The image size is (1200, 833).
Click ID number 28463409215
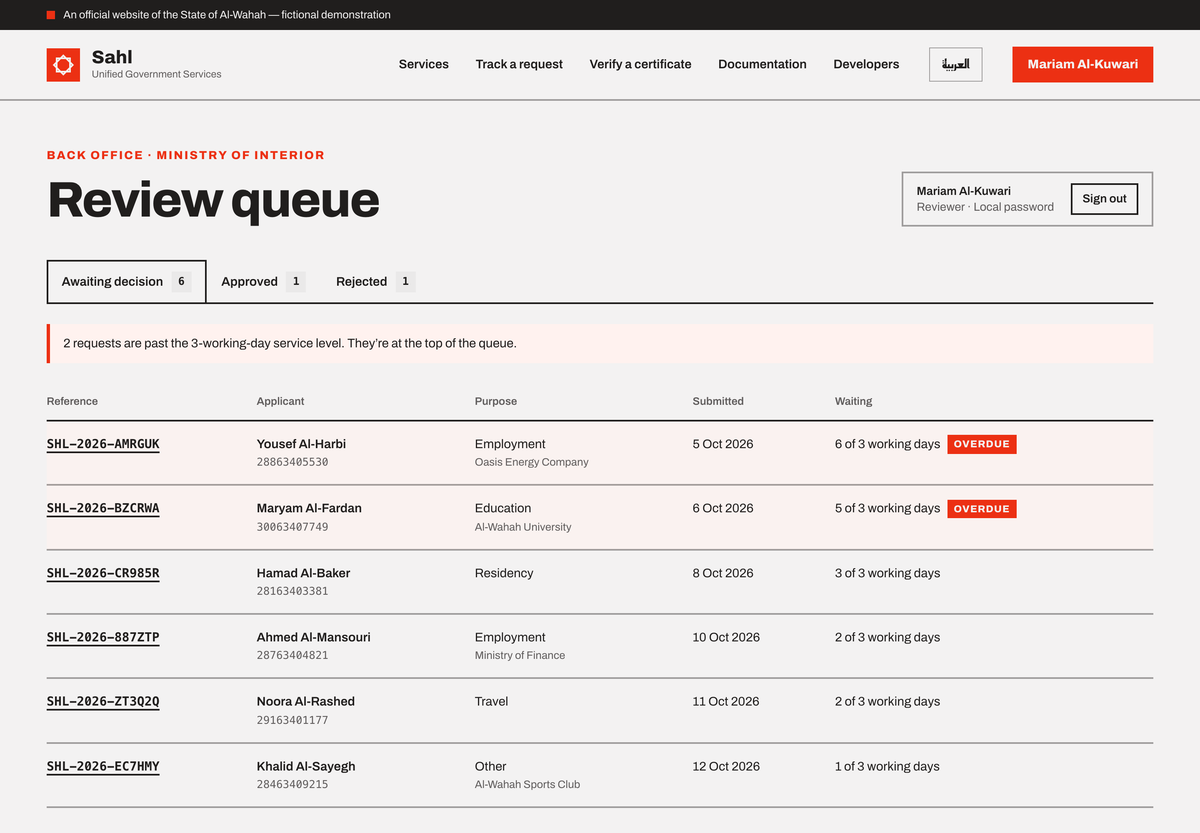292,784
